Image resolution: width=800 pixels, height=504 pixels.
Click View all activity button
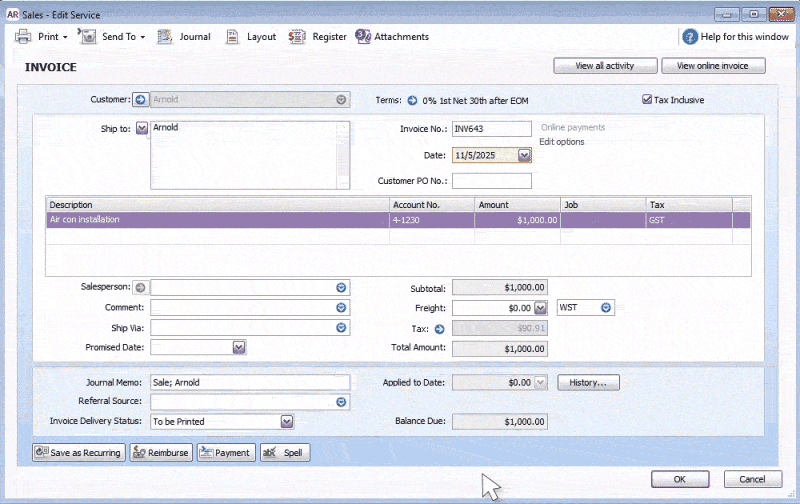[x=605, y=66]
